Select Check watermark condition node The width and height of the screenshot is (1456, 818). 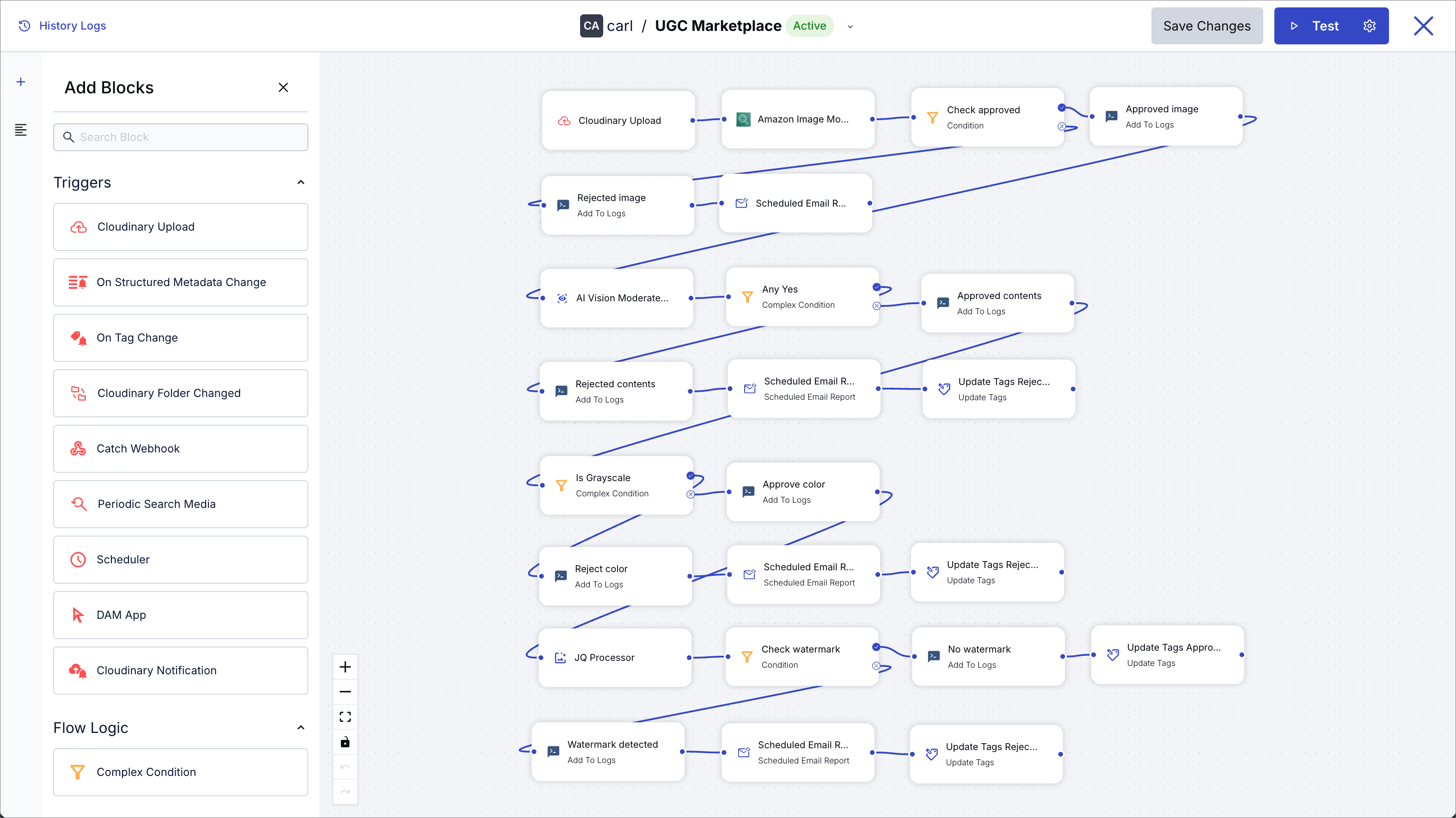[x=802, y=657]
